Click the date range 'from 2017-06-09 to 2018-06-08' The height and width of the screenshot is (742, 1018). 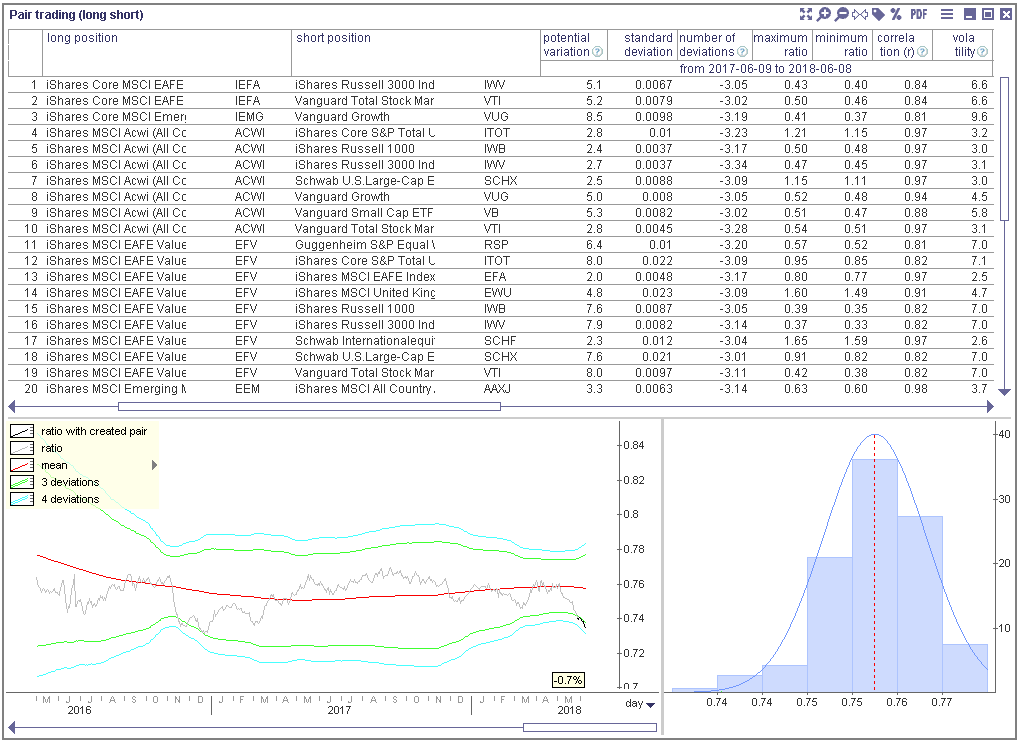765,69
